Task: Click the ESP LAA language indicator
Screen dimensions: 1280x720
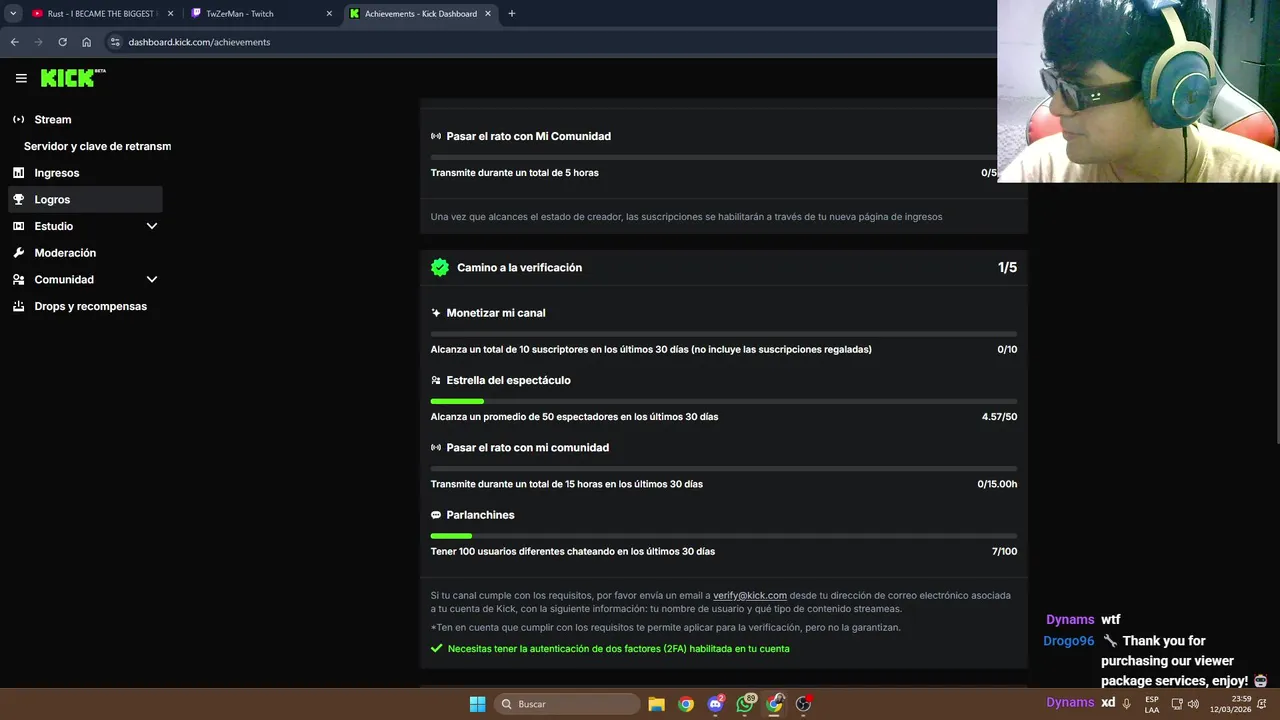Action: point(1152,704)
